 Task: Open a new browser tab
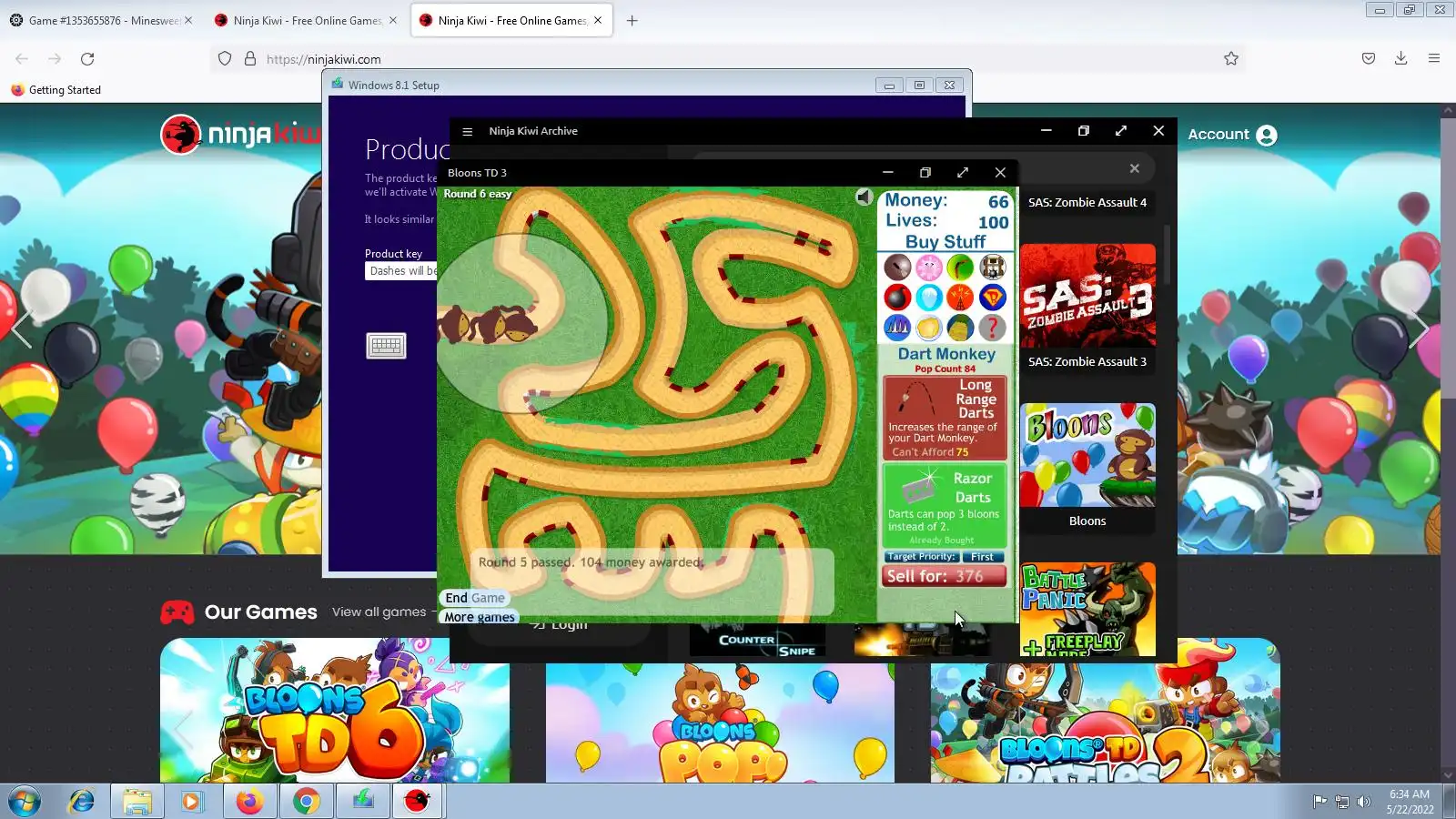[632, 20]
